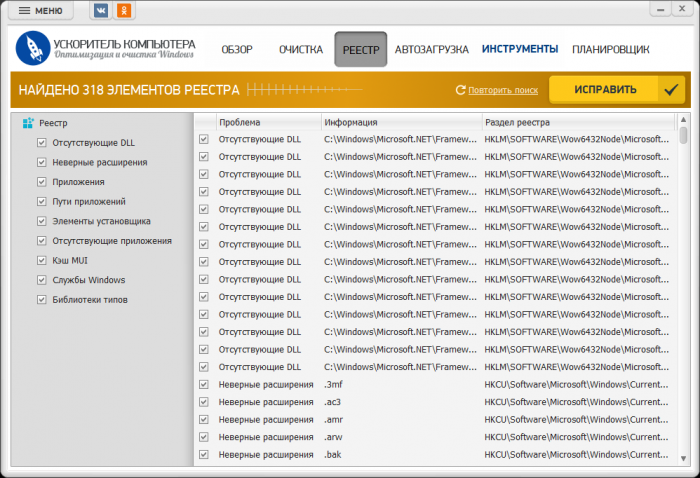Screen dimensions: 700x478
Task: Open the VK social network icon
Action: point(102,11)
